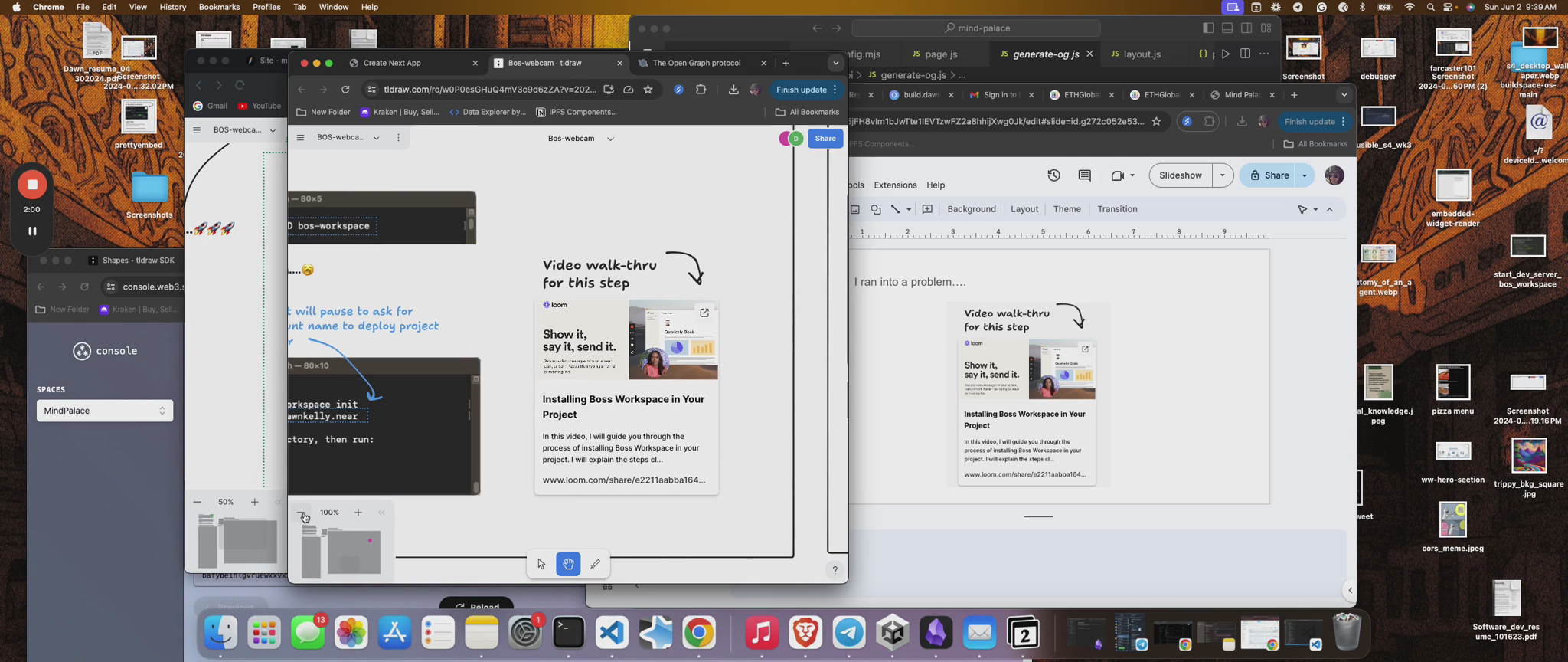This screenshot has width=1568, height=662.
Task: Zoom out using minus beside 100%
Action: click(x=302, y=513)
